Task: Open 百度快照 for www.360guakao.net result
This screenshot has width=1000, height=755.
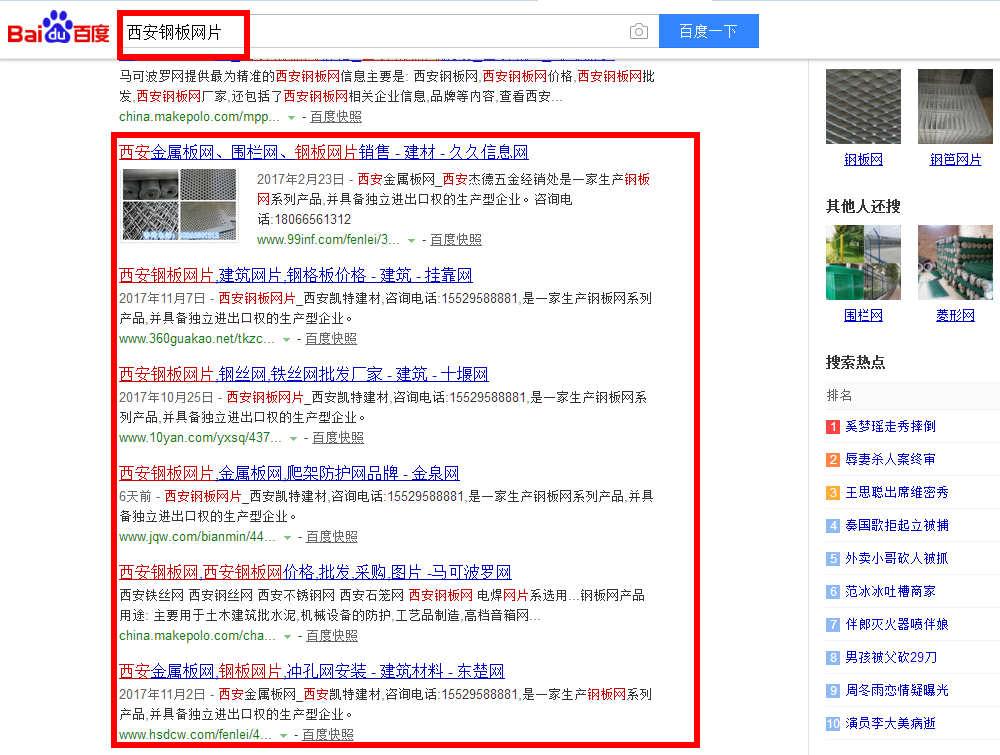Action: coord(331,339)
